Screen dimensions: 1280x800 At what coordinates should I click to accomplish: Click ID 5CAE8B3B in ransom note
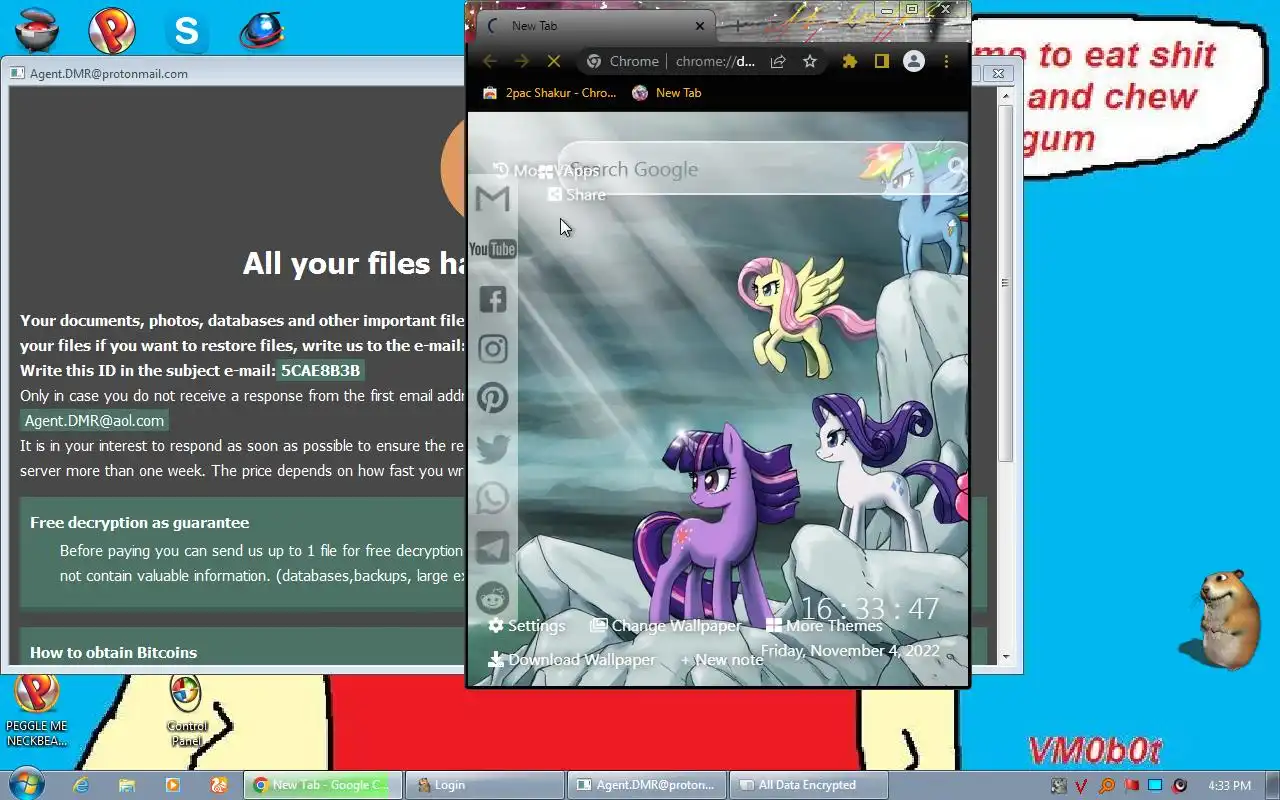[x=320, y=371]
